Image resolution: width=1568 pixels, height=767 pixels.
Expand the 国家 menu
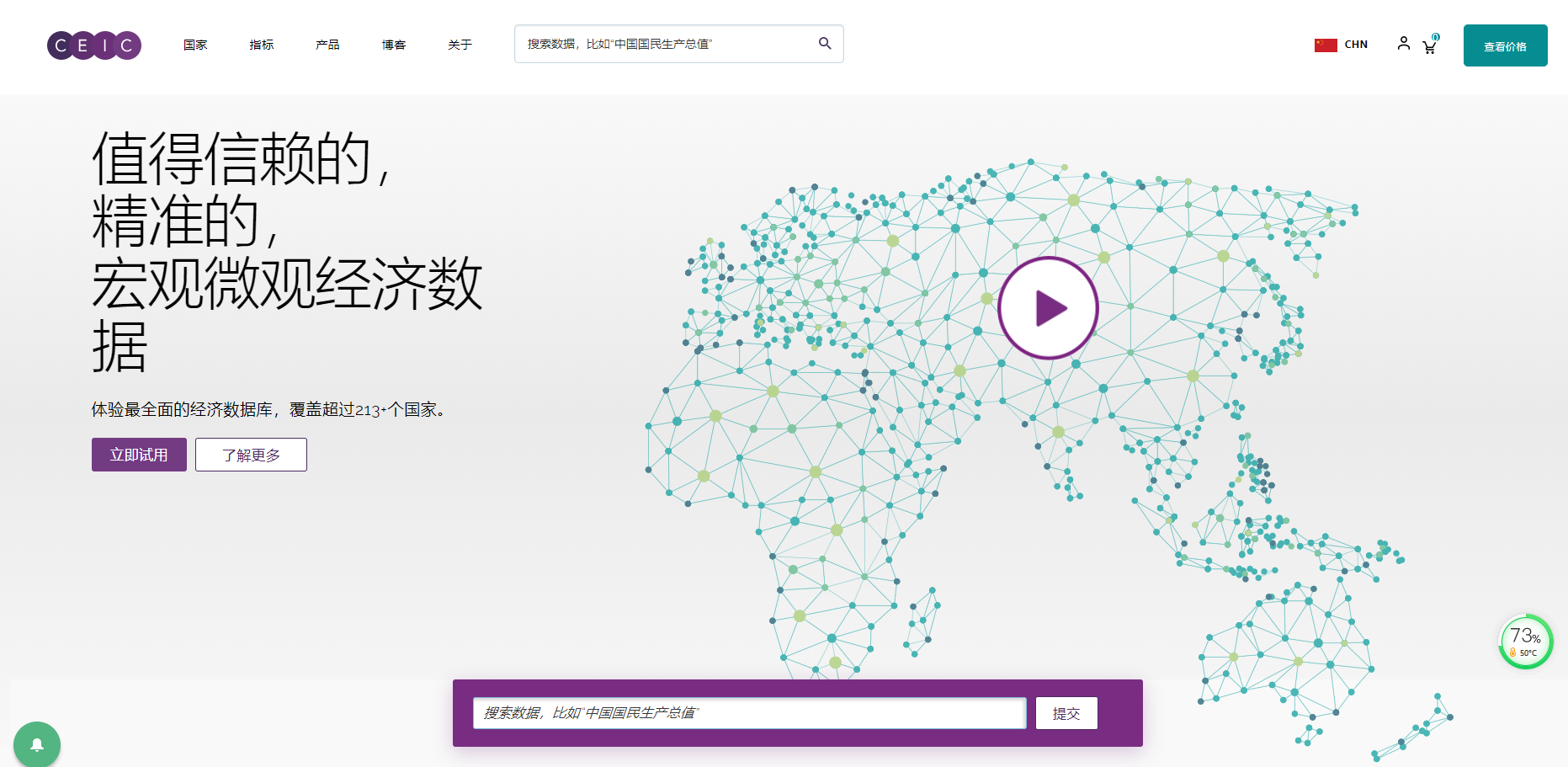[195, 45]
